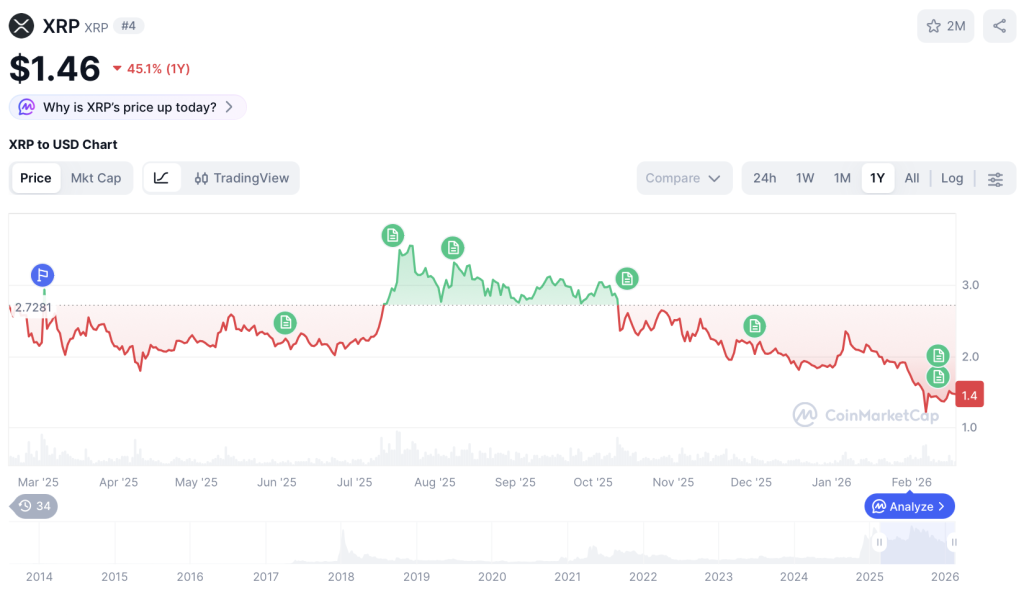Viewport: 1024px width, 615px height.
Task: Click the share icon button
Action: 999,26
